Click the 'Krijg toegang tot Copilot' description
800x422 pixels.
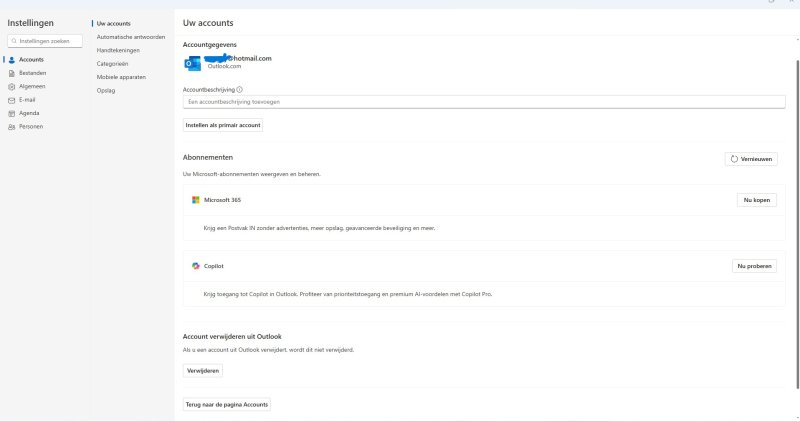coord(347,294)
